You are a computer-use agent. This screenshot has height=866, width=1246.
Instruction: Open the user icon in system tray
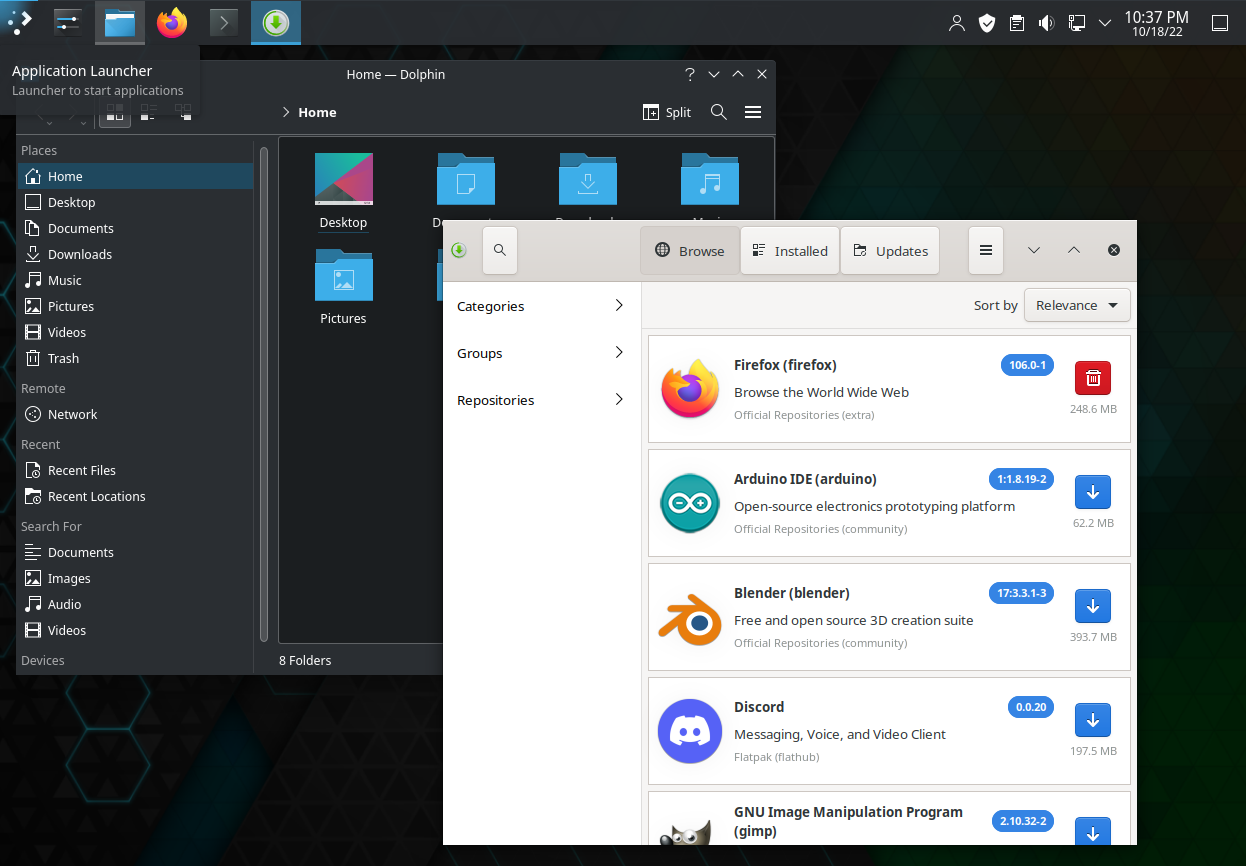[957, 22]
